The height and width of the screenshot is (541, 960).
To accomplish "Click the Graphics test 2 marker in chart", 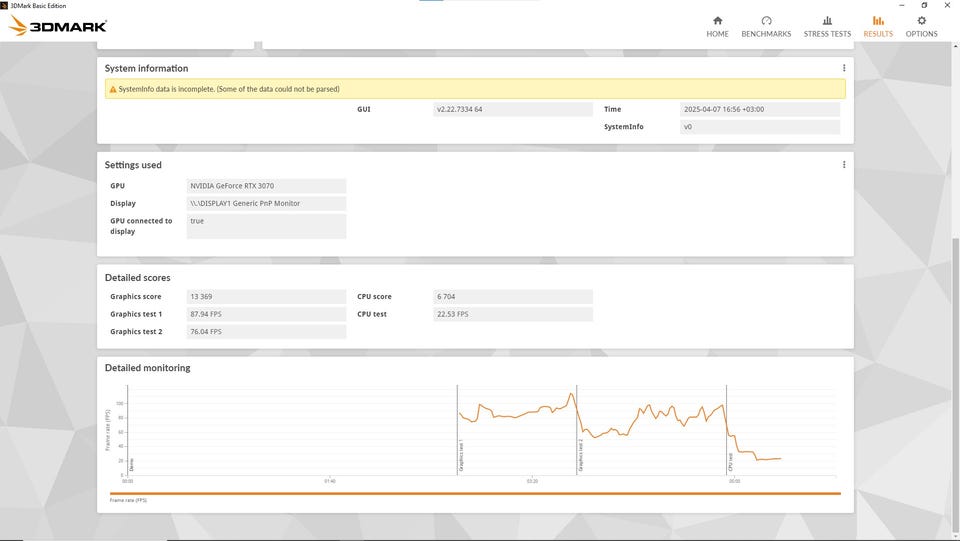I will coord(580,455).
